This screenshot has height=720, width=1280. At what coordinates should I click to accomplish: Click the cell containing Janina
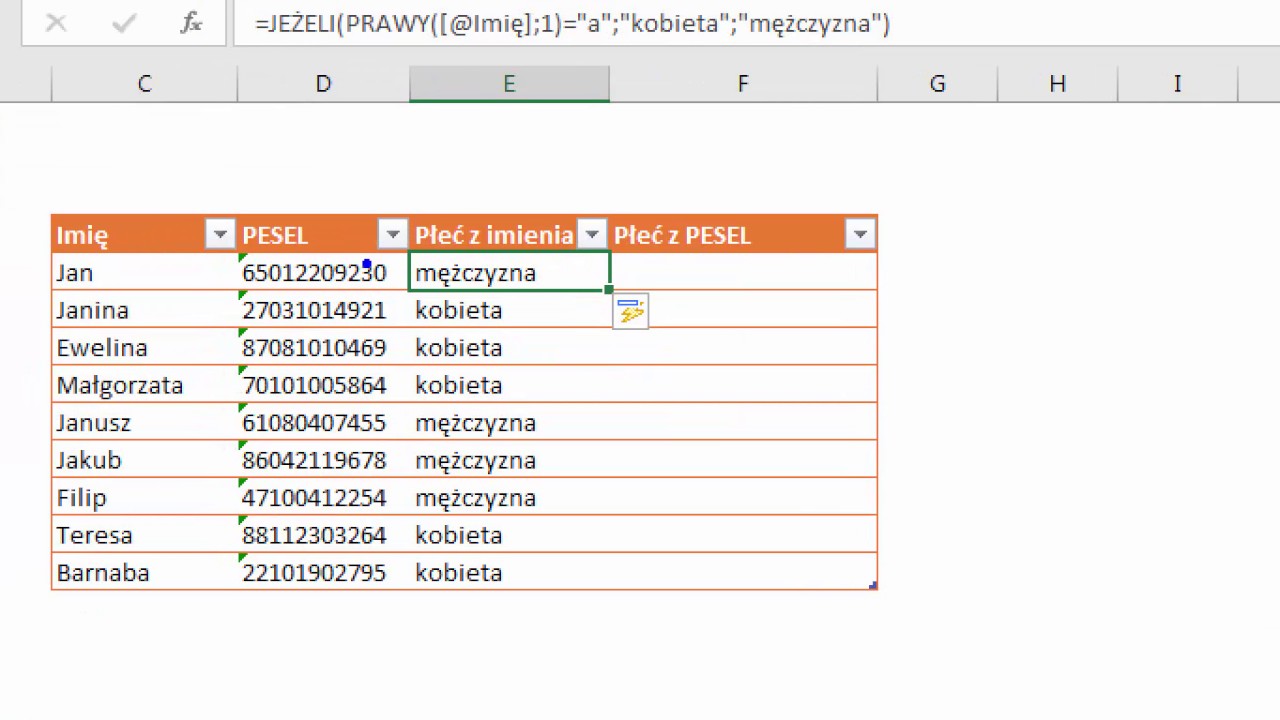pyautogui.click(x=145, y=310)
